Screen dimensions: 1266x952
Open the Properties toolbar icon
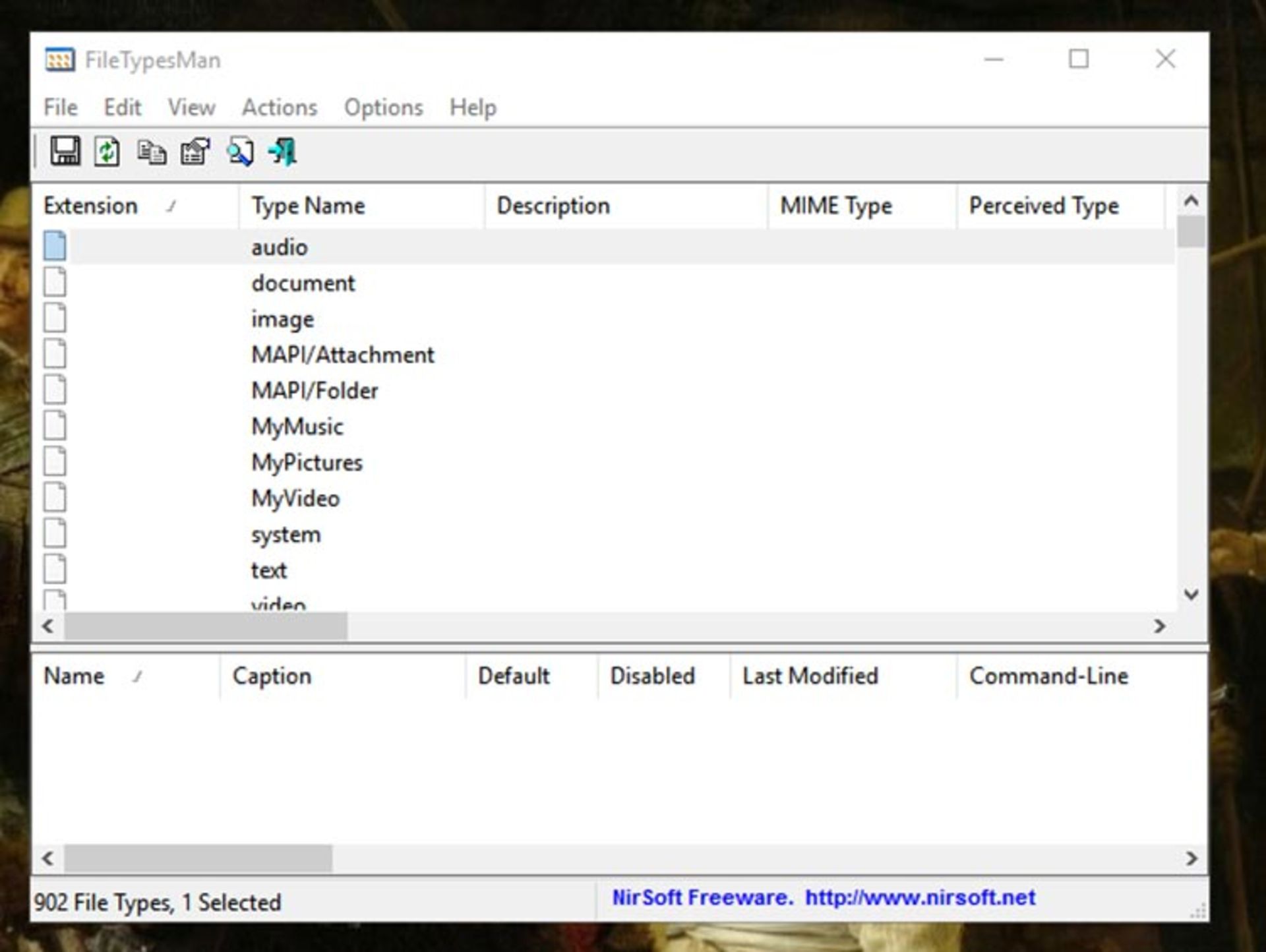(195, 152)
